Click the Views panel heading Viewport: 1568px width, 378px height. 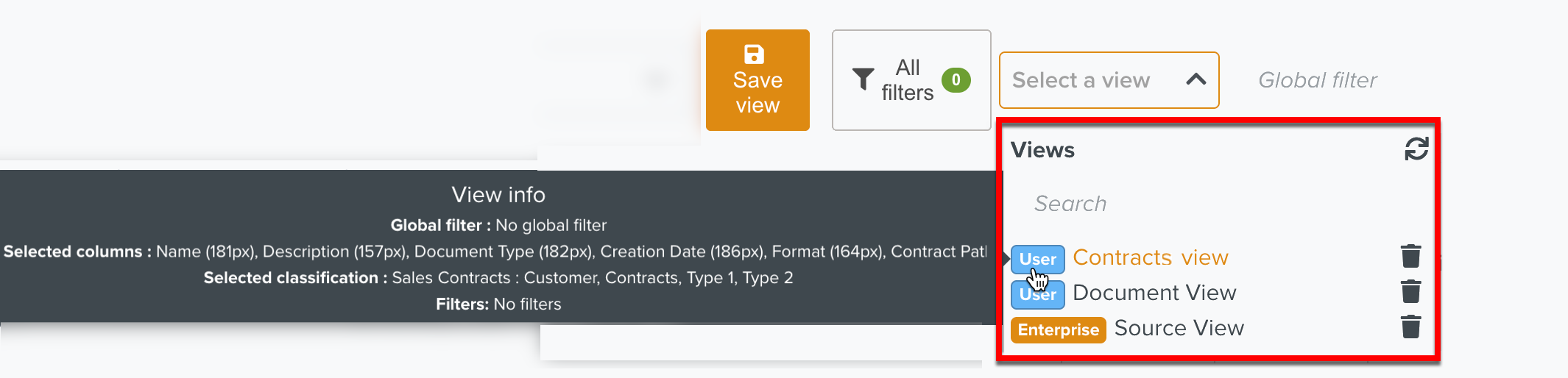pyautogui.click(x=1042, y=150)
